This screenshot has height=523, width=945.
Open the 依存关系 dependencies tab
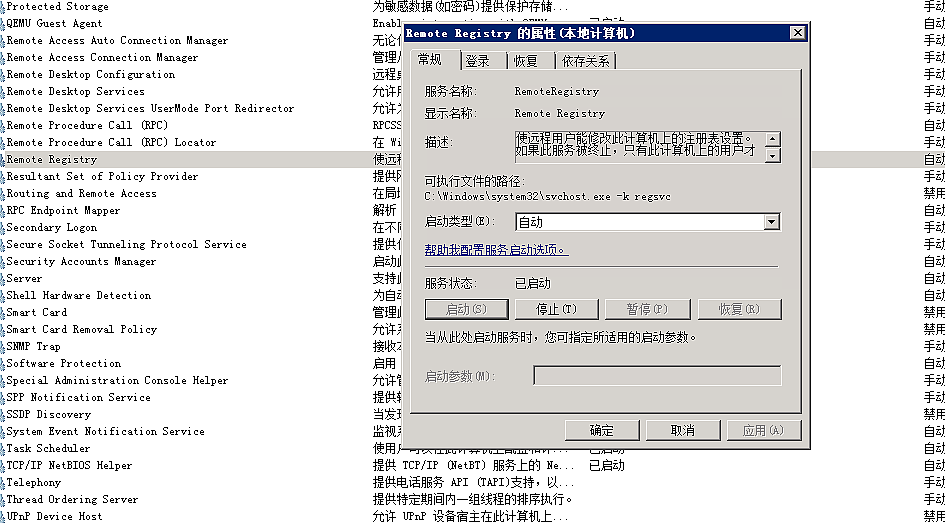(x=586, y=61)
